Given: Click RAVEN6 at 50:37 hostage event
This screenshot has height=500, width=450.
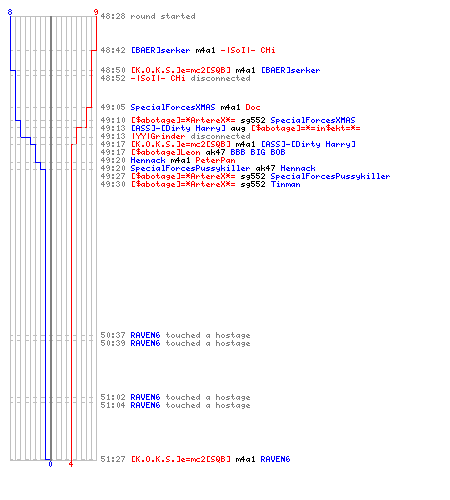Looking at the screenshot, I should [145, 335].
